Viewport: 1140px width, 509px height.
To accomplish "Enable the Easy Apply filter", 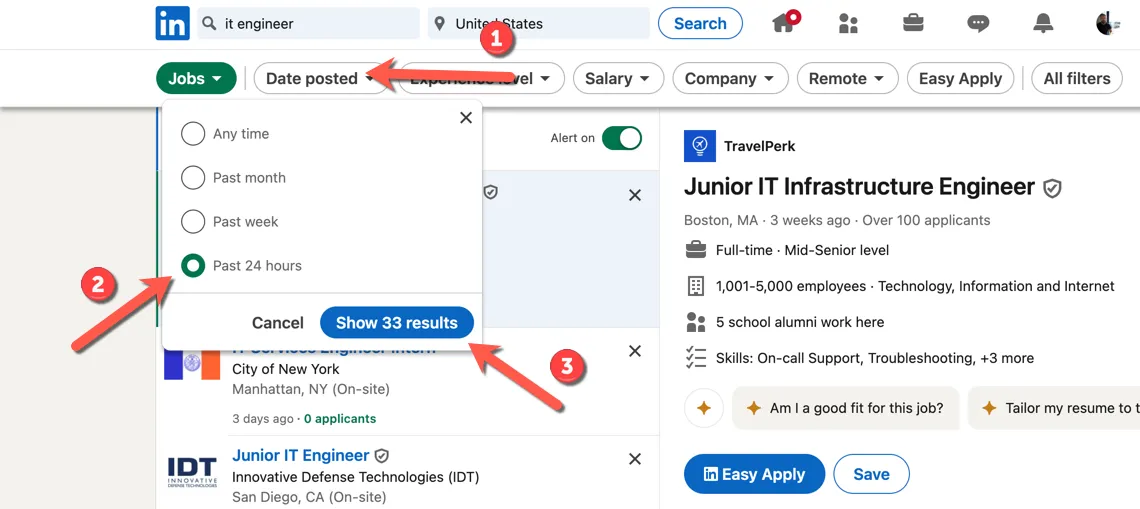I will [x=960, y=79].
